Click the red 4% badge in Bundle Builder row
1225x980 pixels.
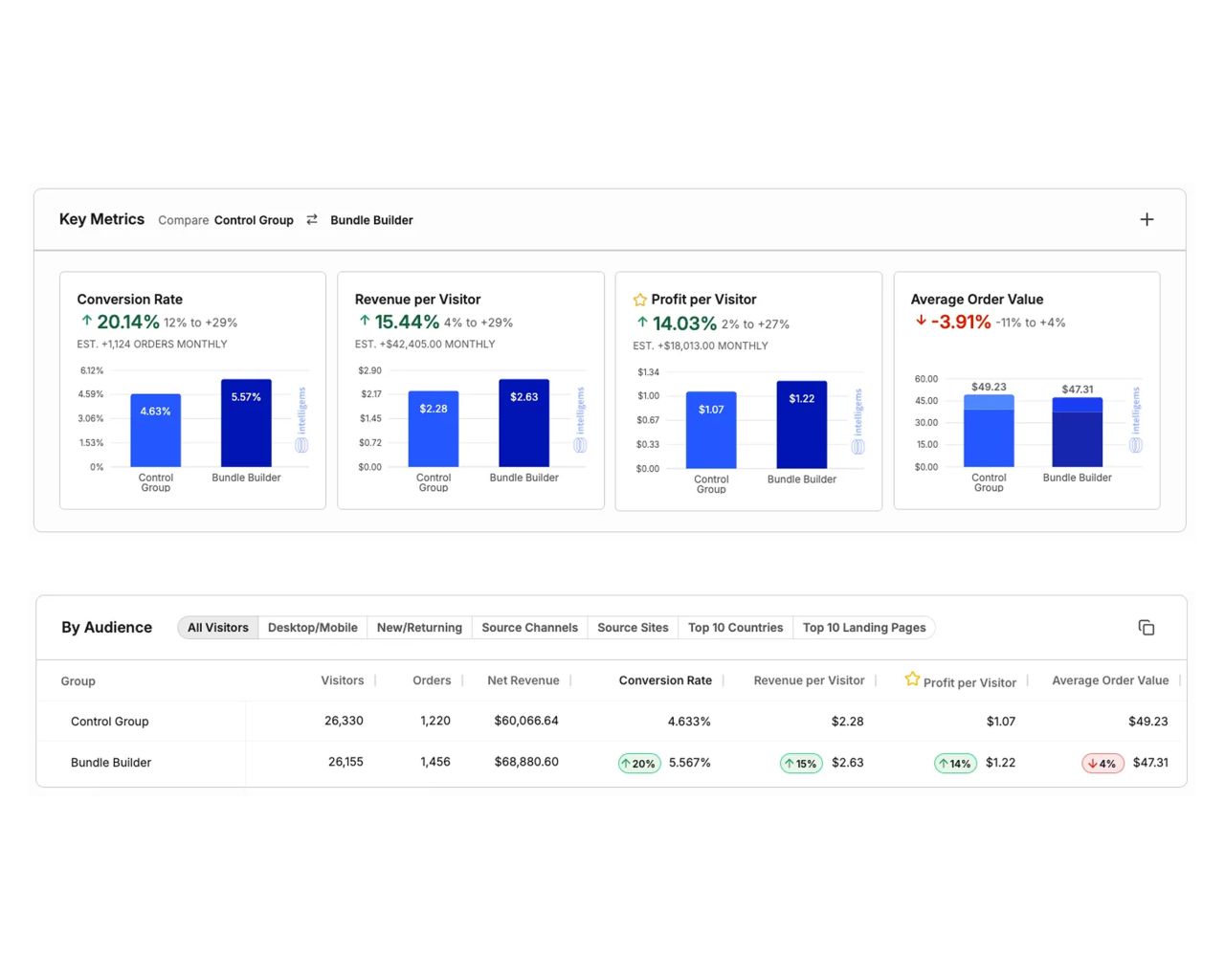click(1102, 764)
